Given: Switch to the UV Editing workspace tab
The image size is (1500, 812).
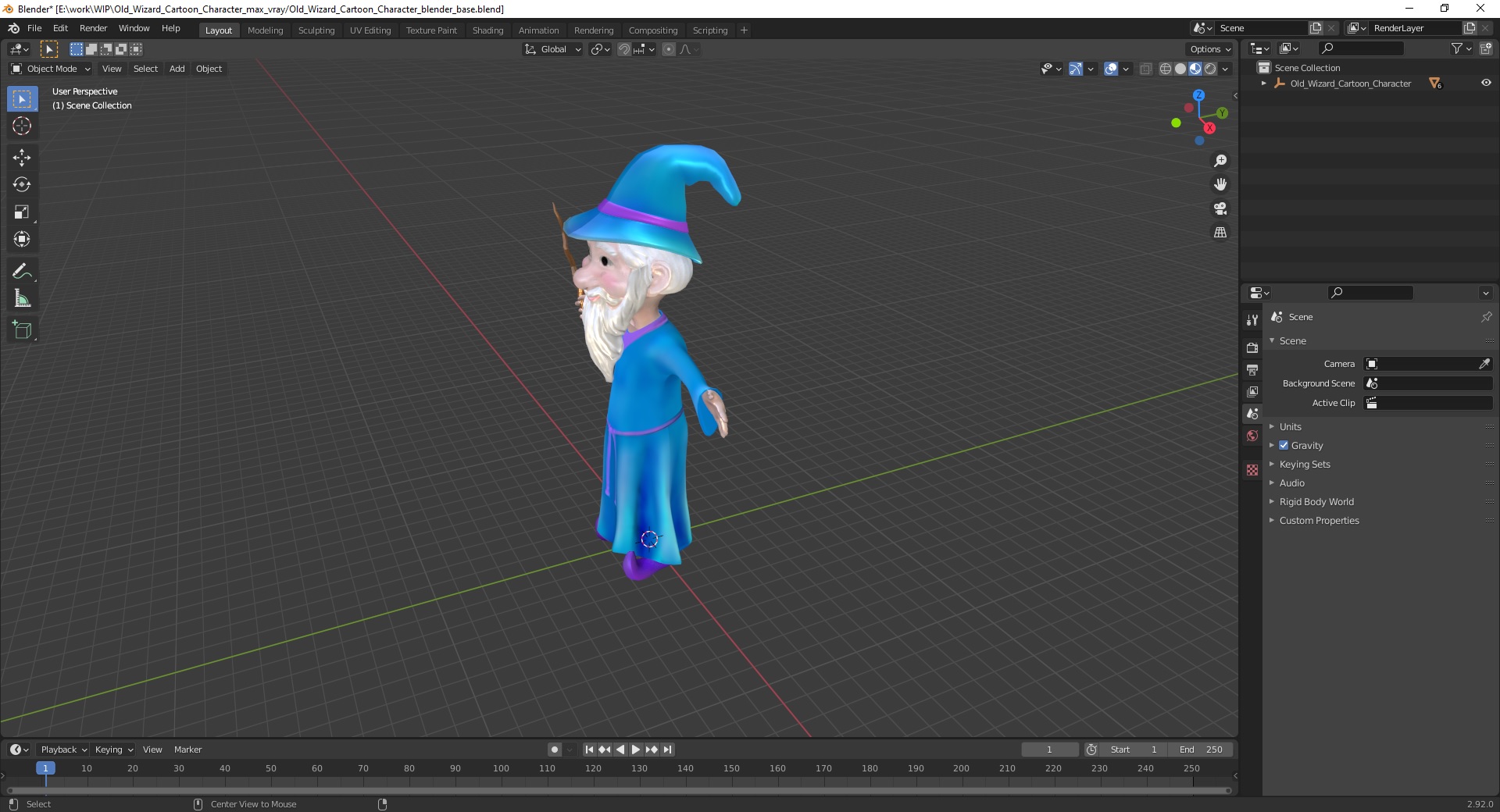Looking at the screenshot, I should point(370,30).
